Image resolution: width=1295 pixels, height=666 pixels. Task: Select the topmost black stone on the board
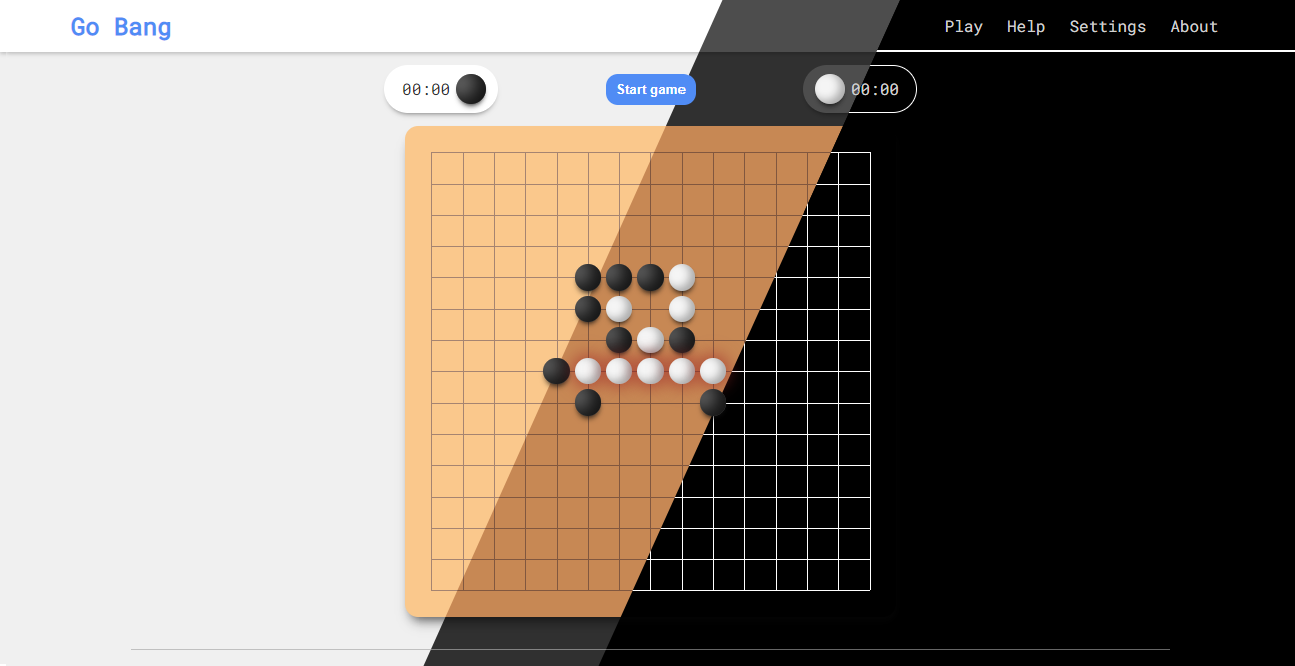tap(588, 278)
